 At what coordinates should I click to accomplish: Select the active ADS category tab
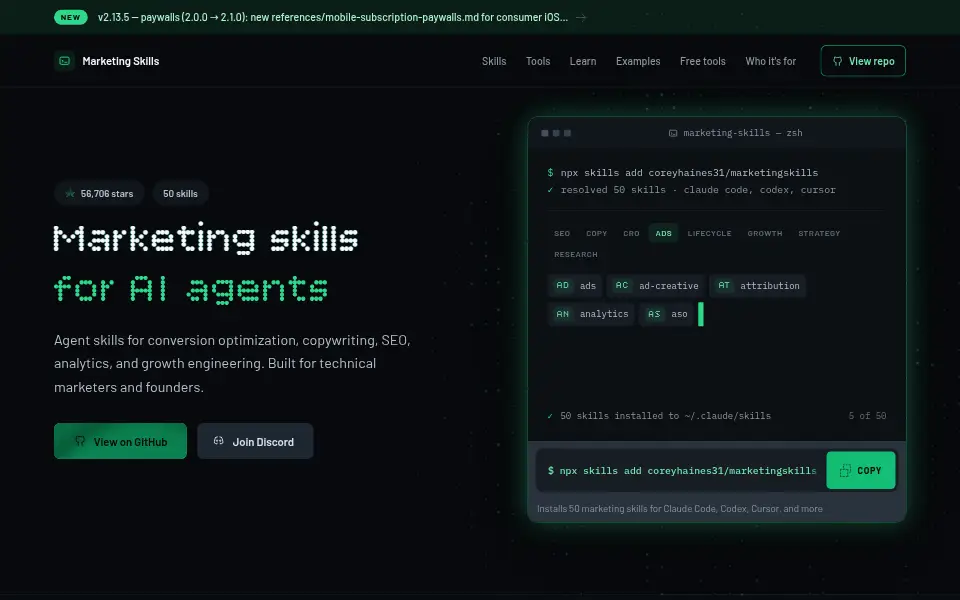click(x=664, y=233)
